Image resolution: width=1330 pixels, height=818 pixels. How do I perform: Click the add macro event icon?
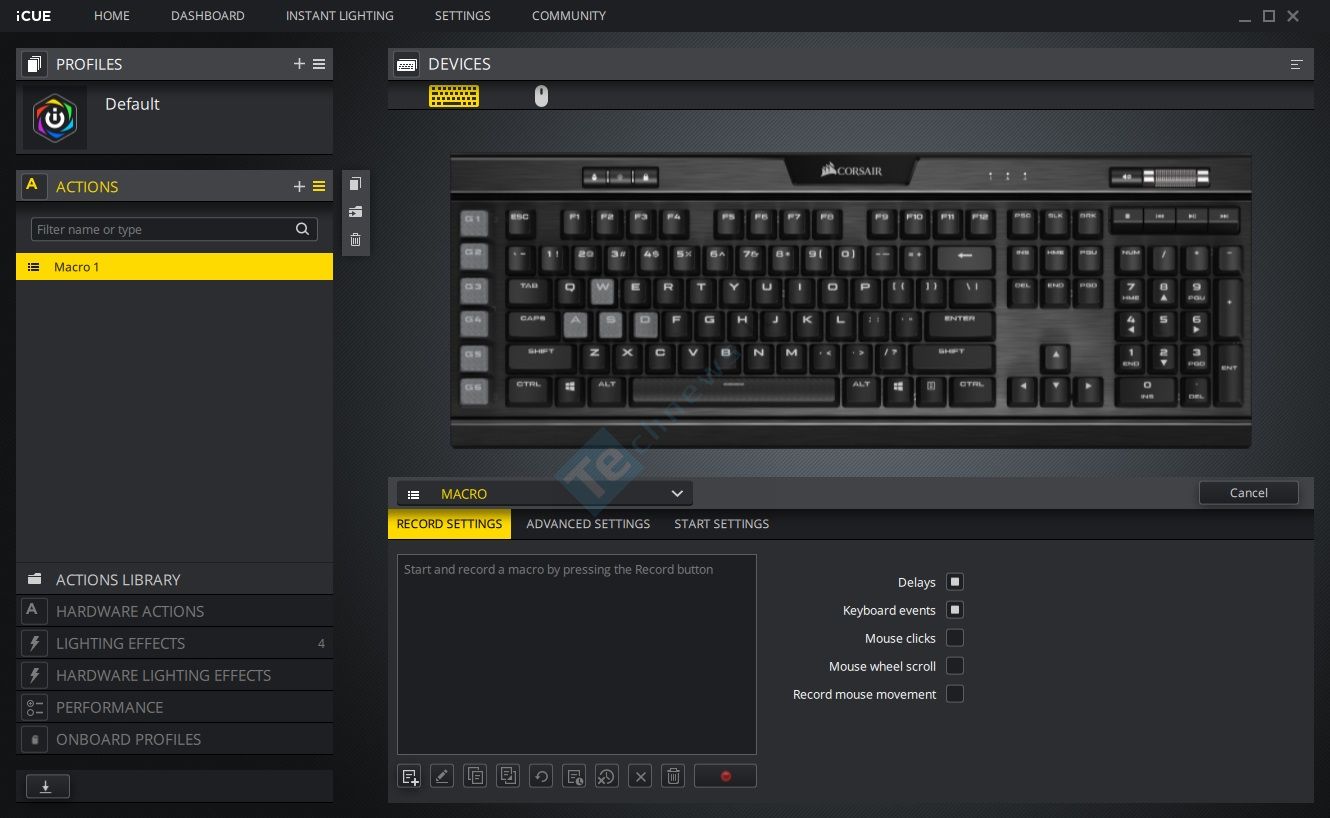pyautogui.click(x=409, y=776)
